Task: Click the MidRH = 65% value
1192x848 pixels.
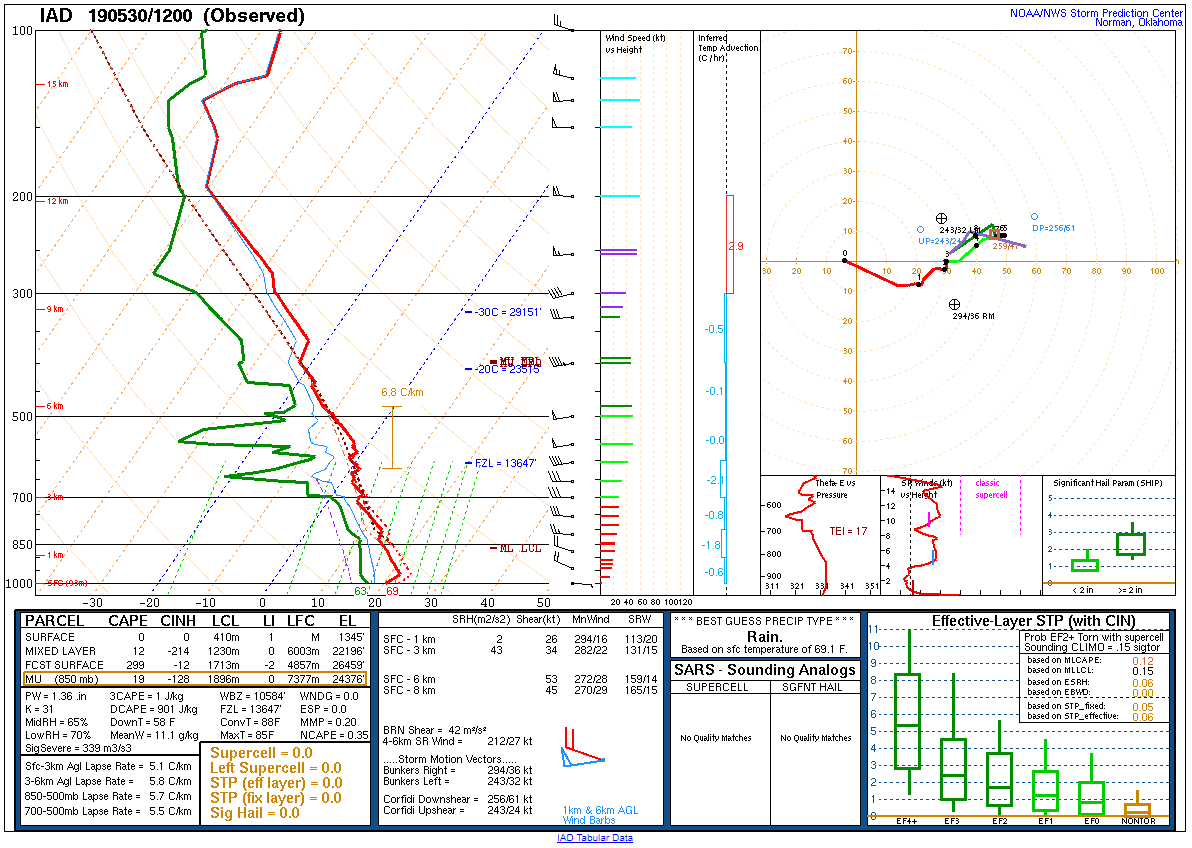Action: pos(56,722)
